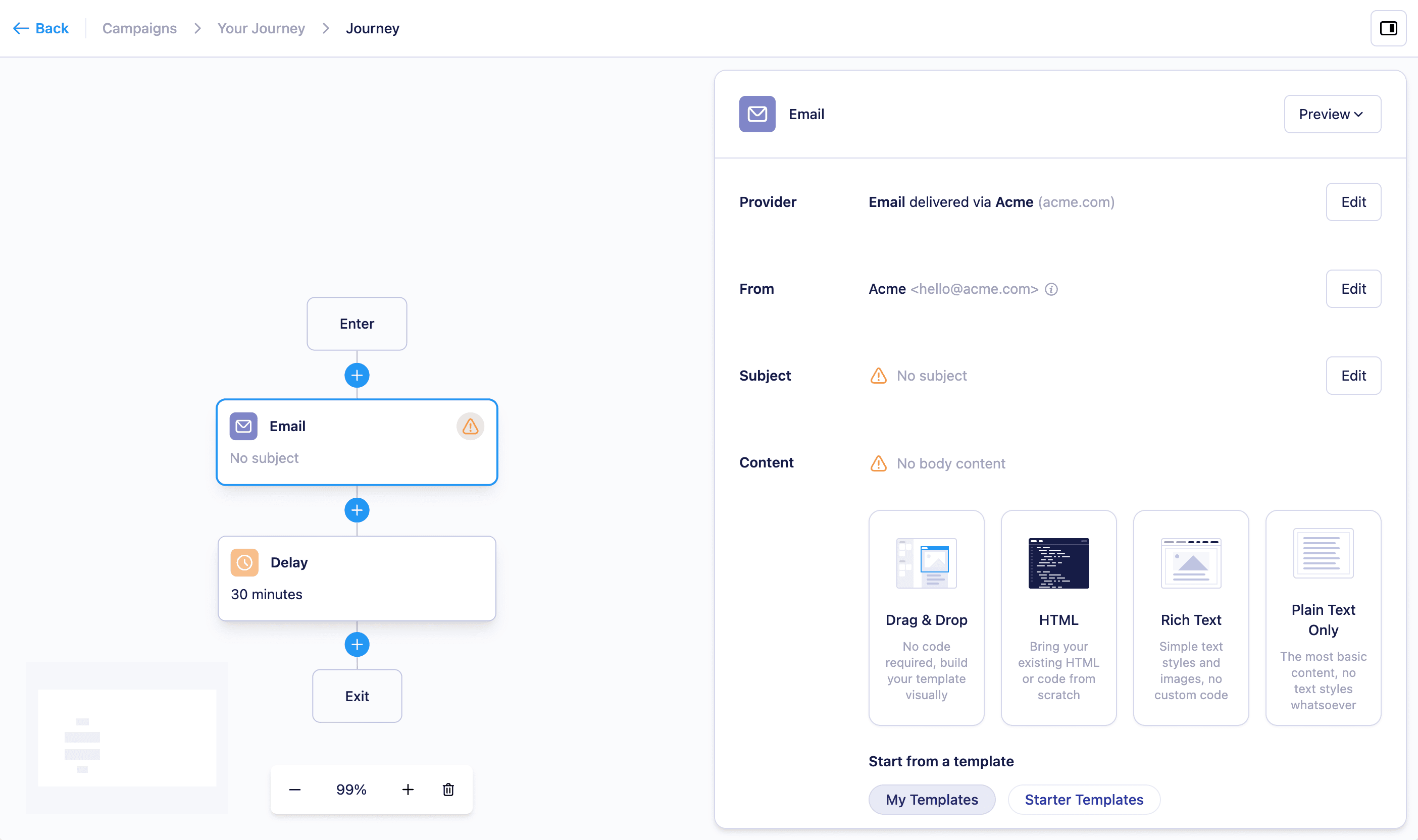This screenshot has height=840, width=1418.
Task: Select My Templates
Action: 932,799
